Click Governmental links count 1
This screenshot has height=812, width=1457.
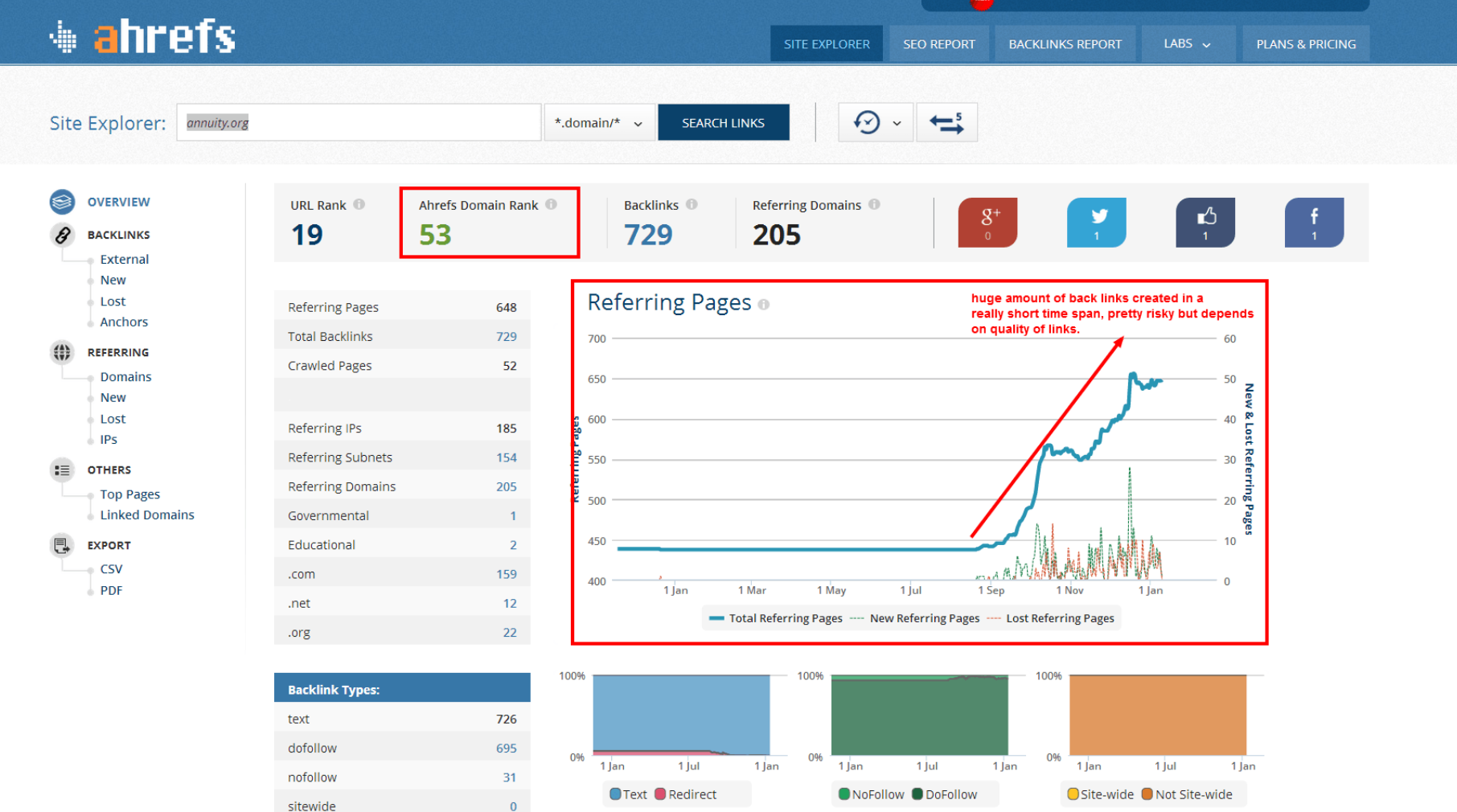pos(513,515)
